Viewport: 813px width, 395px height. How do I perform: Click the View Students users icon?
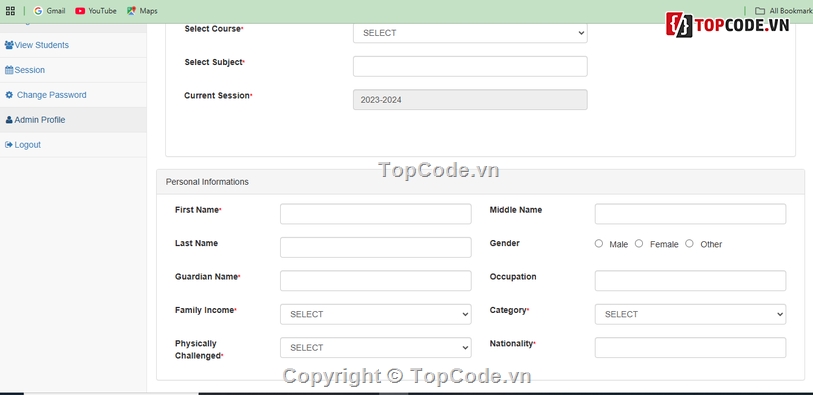(9, 45)
